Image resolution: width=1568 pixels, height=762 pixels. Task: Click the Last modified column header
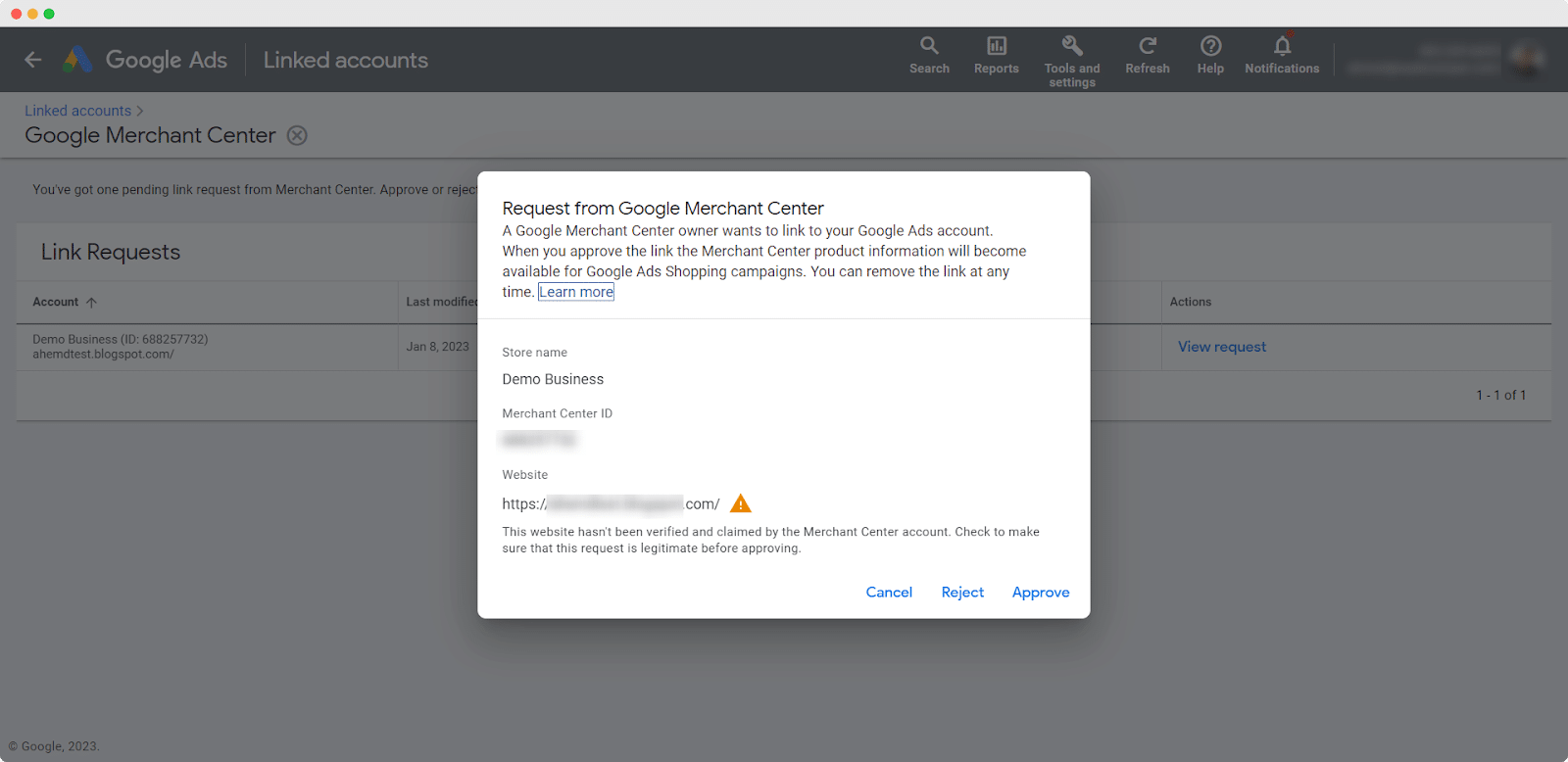click(441, 302)
